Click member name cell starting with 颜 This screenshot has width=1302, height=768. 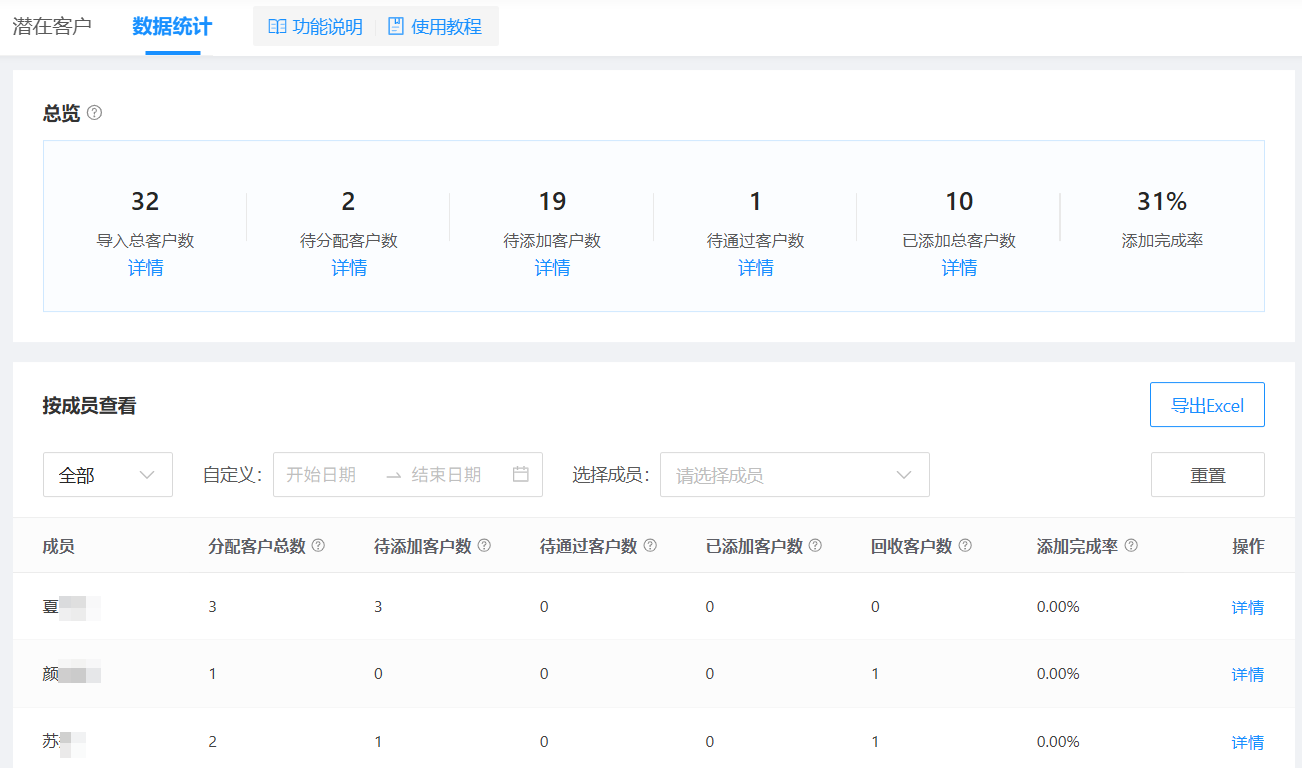[x=72, y=674]
